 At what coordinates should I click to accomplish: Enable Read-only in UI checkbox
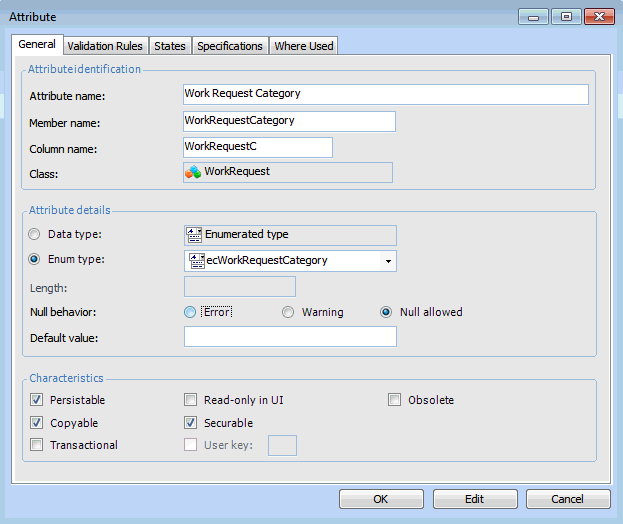(x=190, y=400)
